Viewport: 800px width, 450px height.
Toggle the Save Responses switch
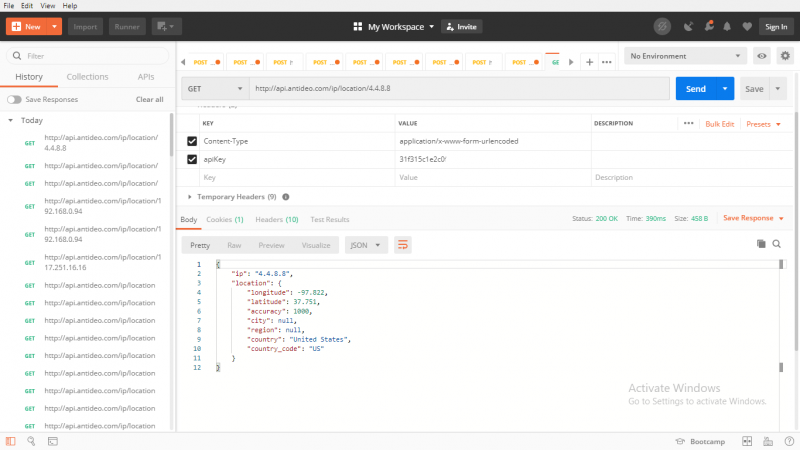[14, 99]
